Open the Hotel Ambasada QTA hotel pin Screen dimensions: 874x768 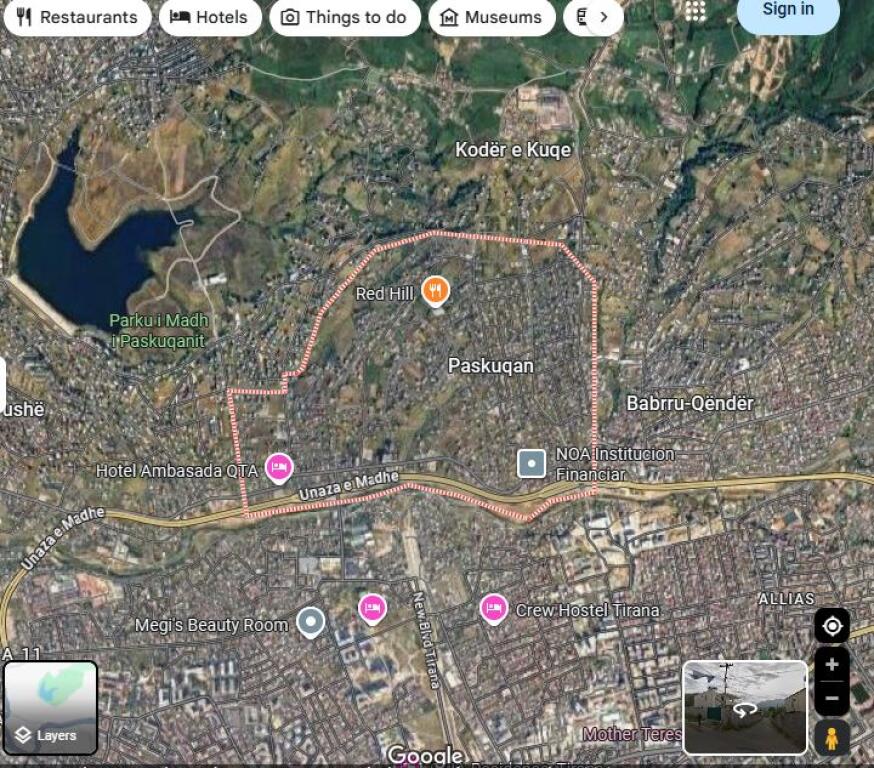tap(281, 466)
